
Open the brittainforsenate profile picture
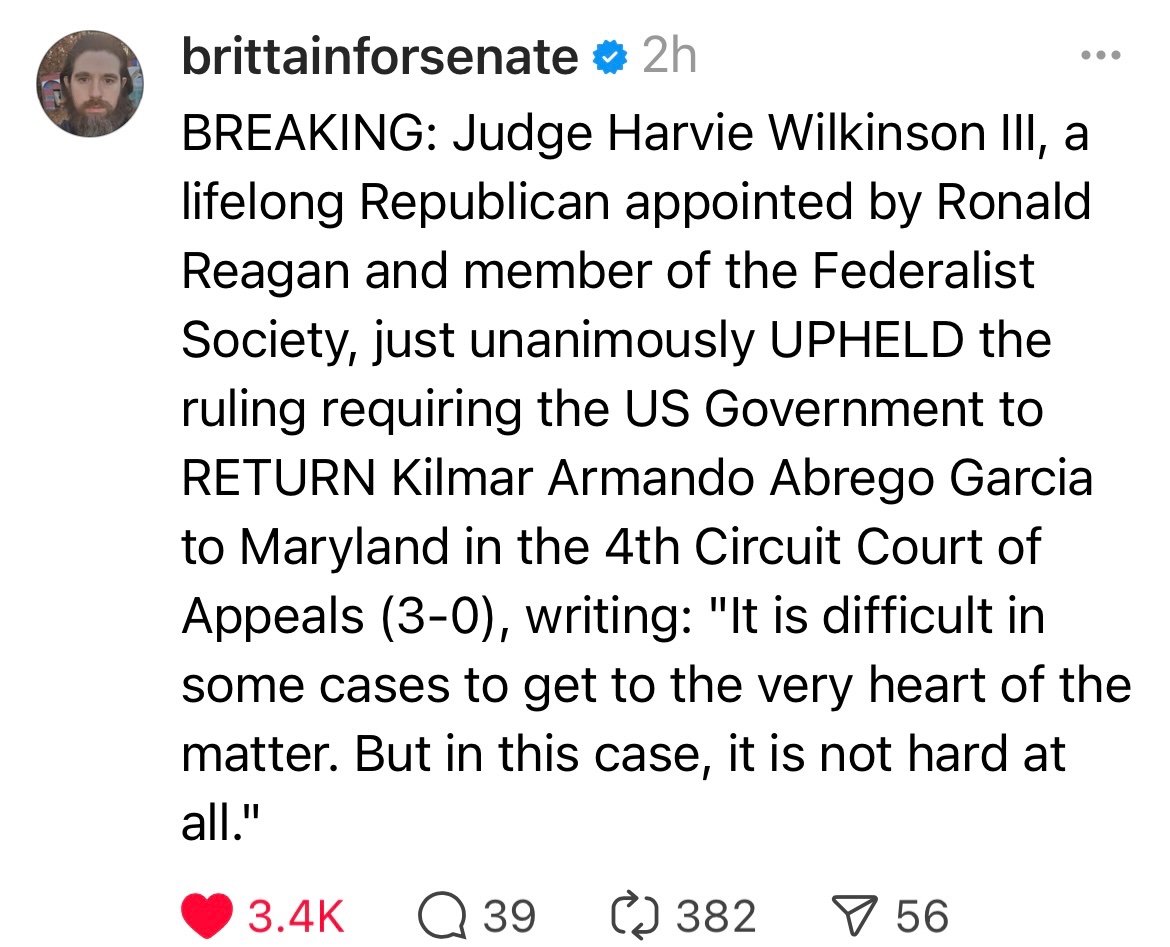point(91,84)
